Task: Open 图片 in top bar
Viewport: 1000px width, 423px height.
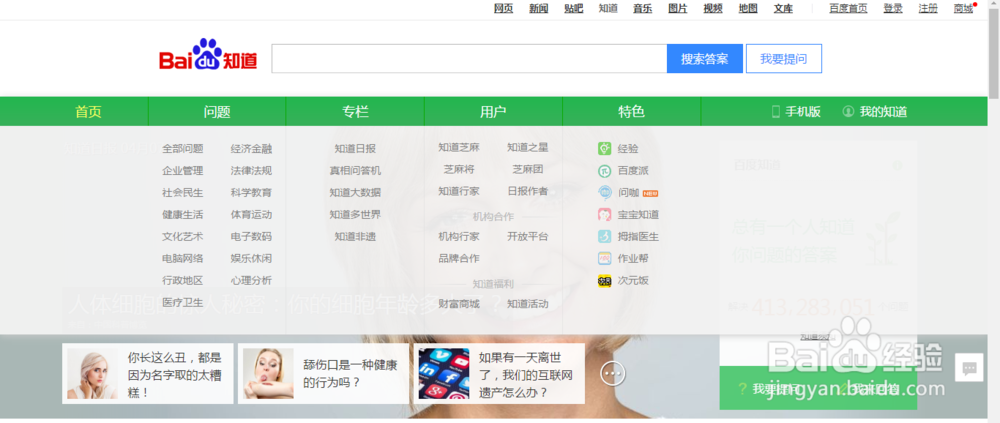Action: tap(678, 8)
